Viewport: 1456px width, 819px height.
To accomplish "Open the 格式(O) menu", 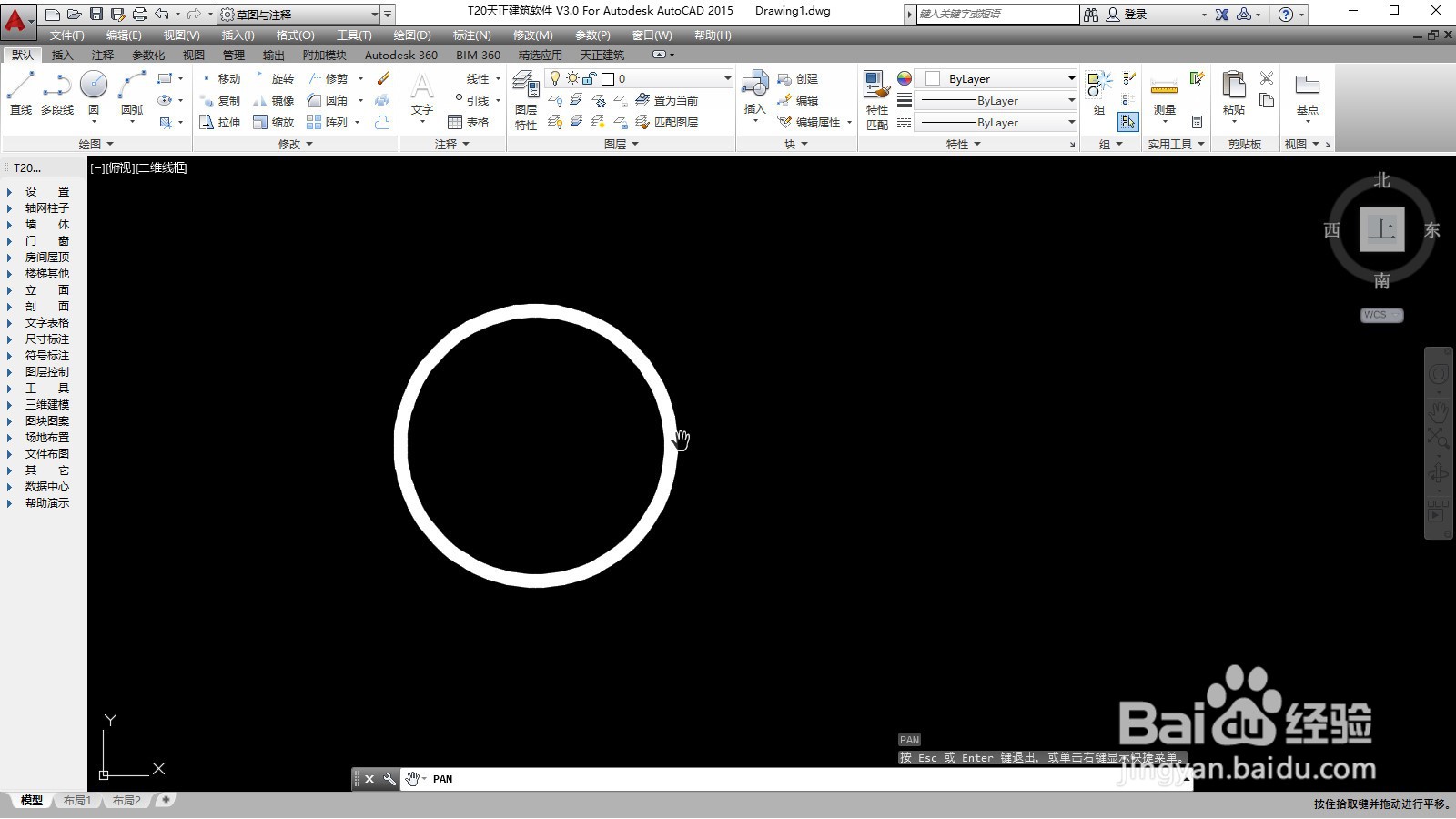I will (295, 35).
